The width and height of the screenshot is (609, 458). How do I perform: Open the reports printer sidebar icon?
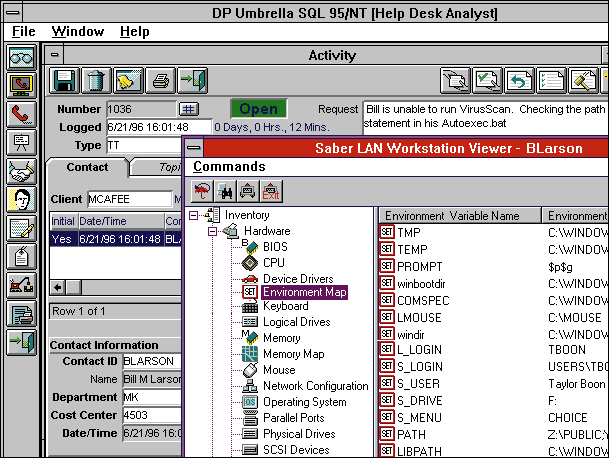(22, 314)
